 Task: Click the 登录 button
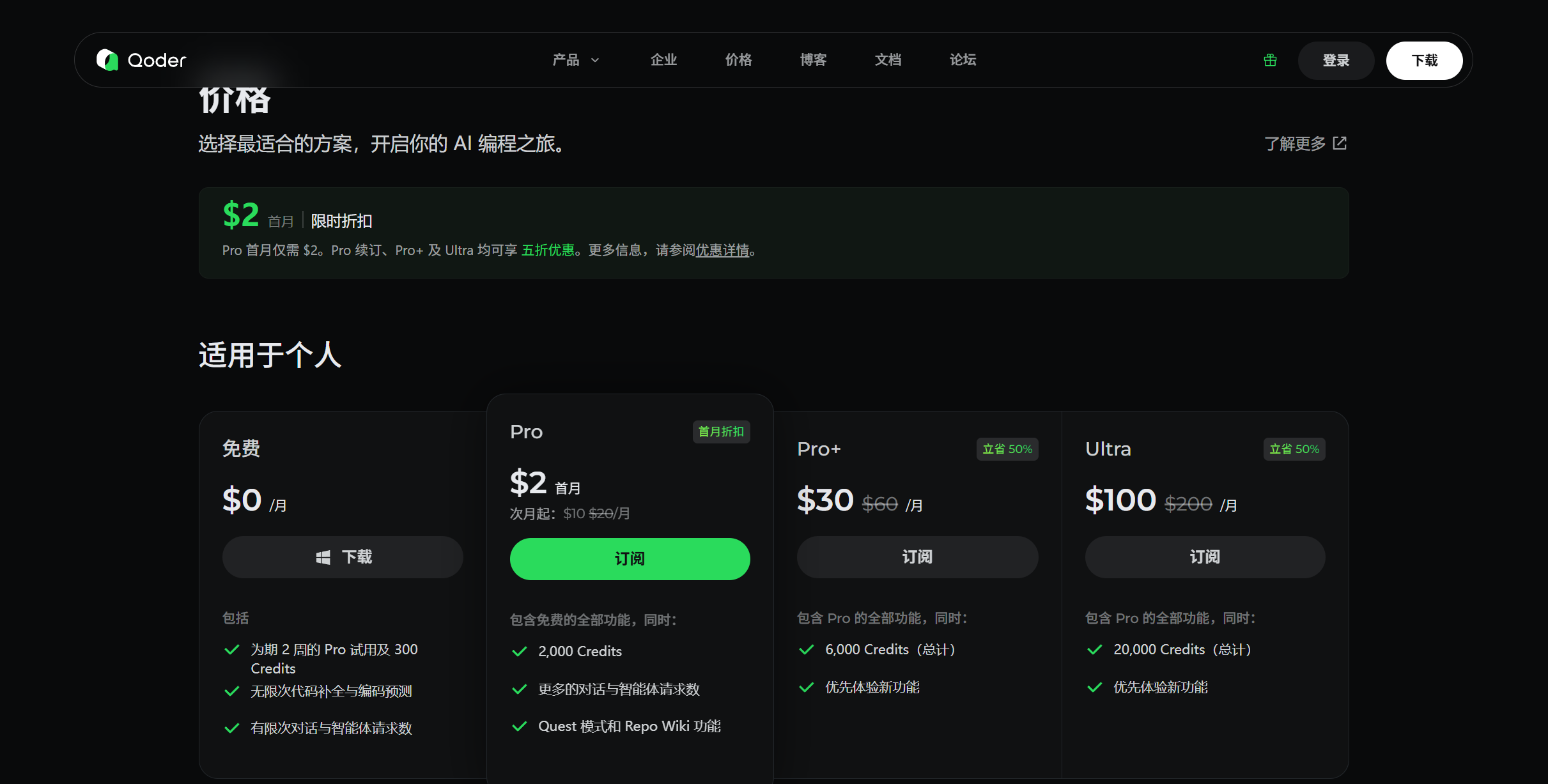(x=1336, y=60)
